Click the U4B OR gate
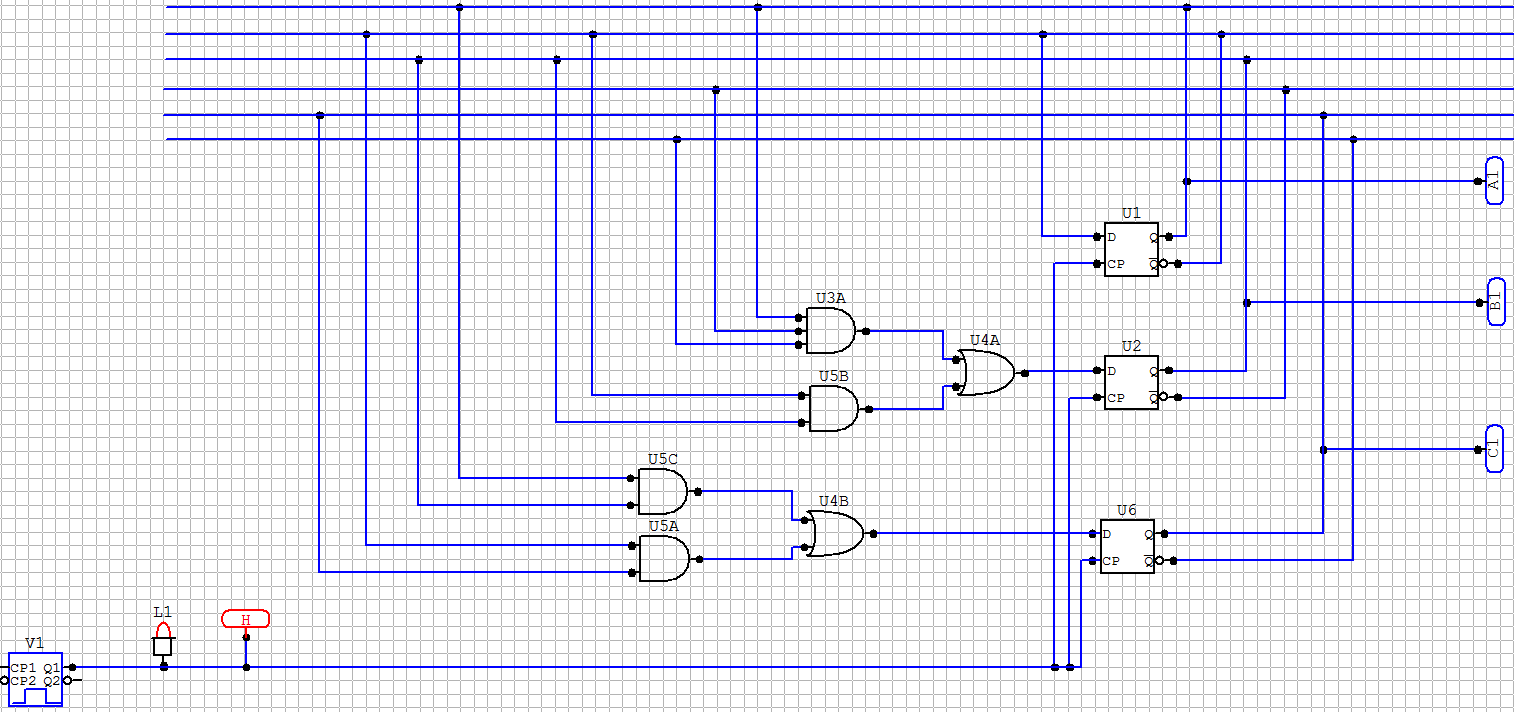1514x712 pixels. pyautogui.click(x=835, y=534)
